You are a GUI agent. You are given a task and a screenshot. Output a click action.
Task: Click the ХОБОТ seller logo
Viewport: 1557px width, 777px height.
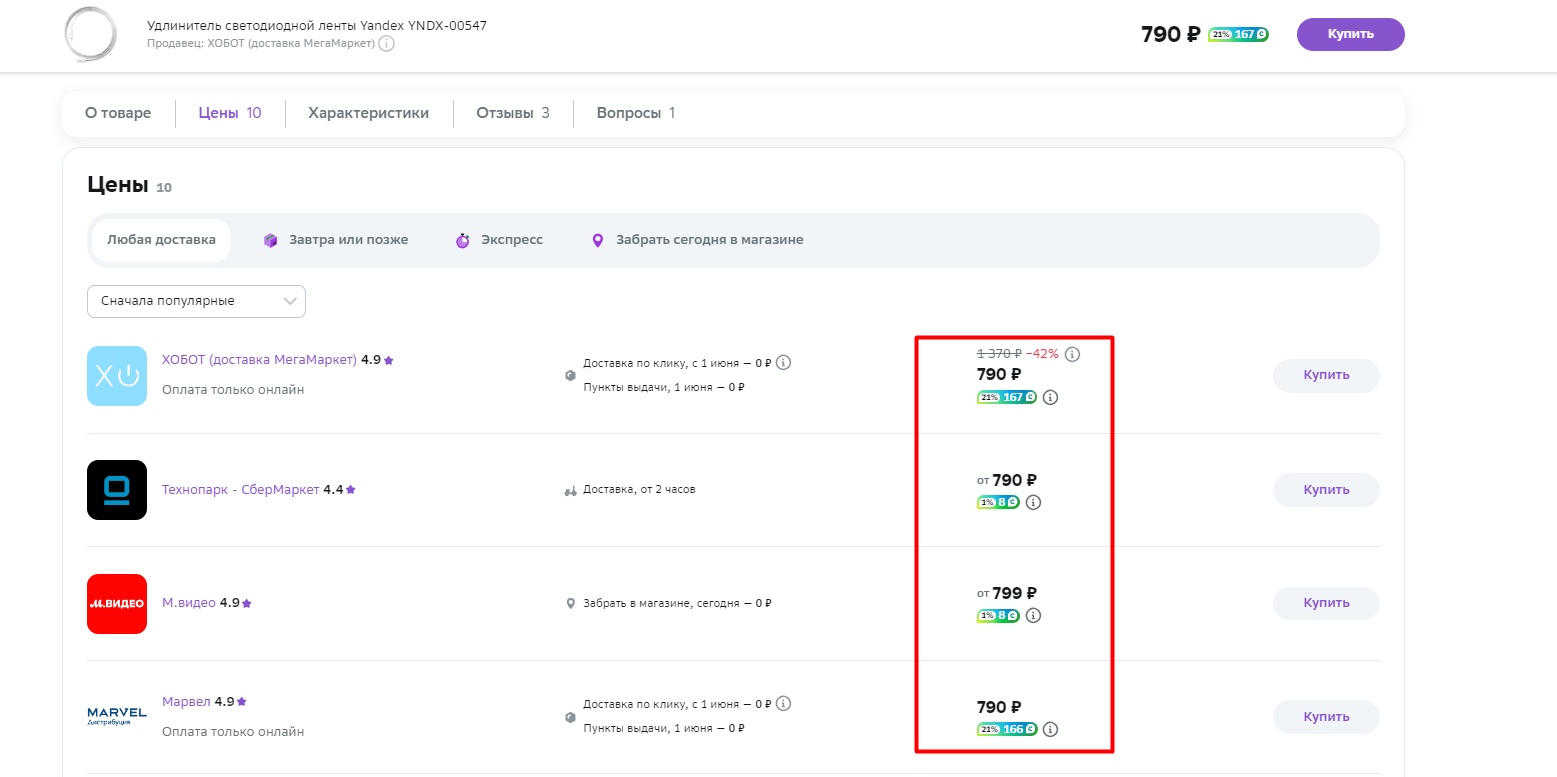click(117, 376)
